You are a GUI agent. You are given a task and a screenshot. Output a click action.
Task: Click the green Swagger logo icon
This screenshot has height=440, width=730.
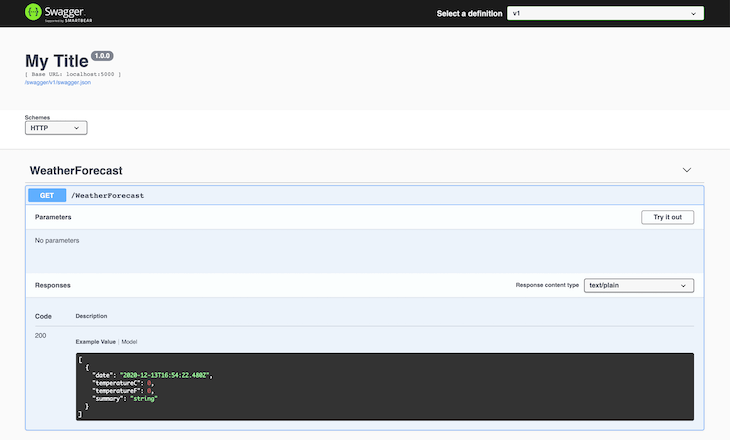point(33,12)
